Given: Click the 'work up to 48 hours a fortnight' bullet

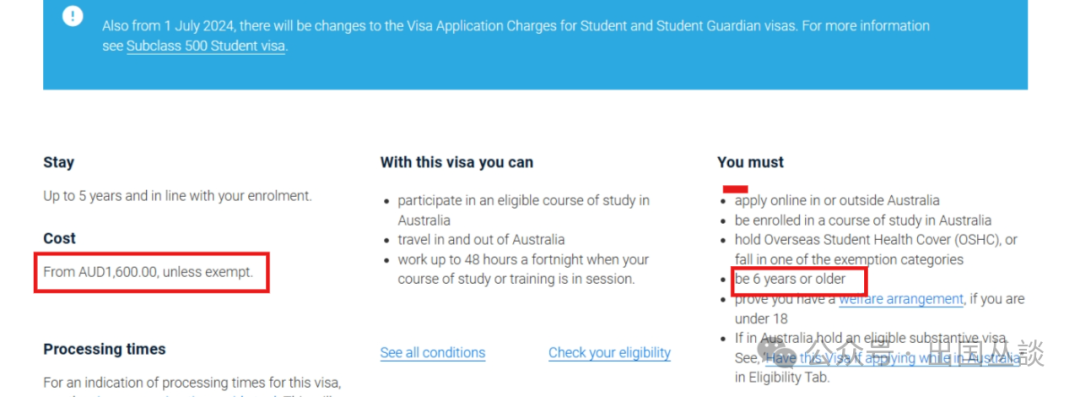Looking at the screenshot, I should (x=523, y=269).
